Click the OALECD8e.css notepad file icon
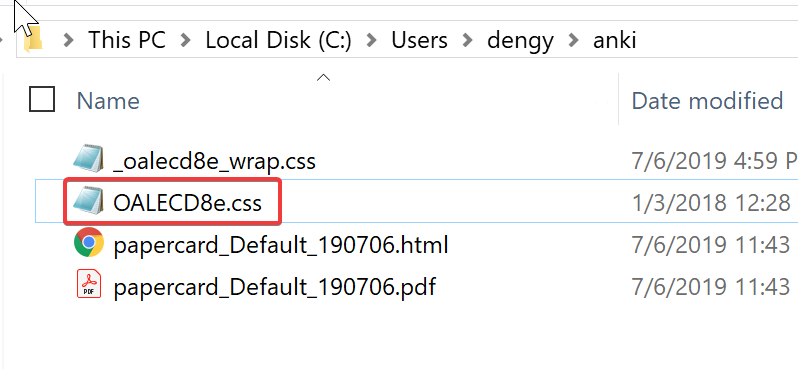This screenshot has width=798, height=369. (89, 202)
